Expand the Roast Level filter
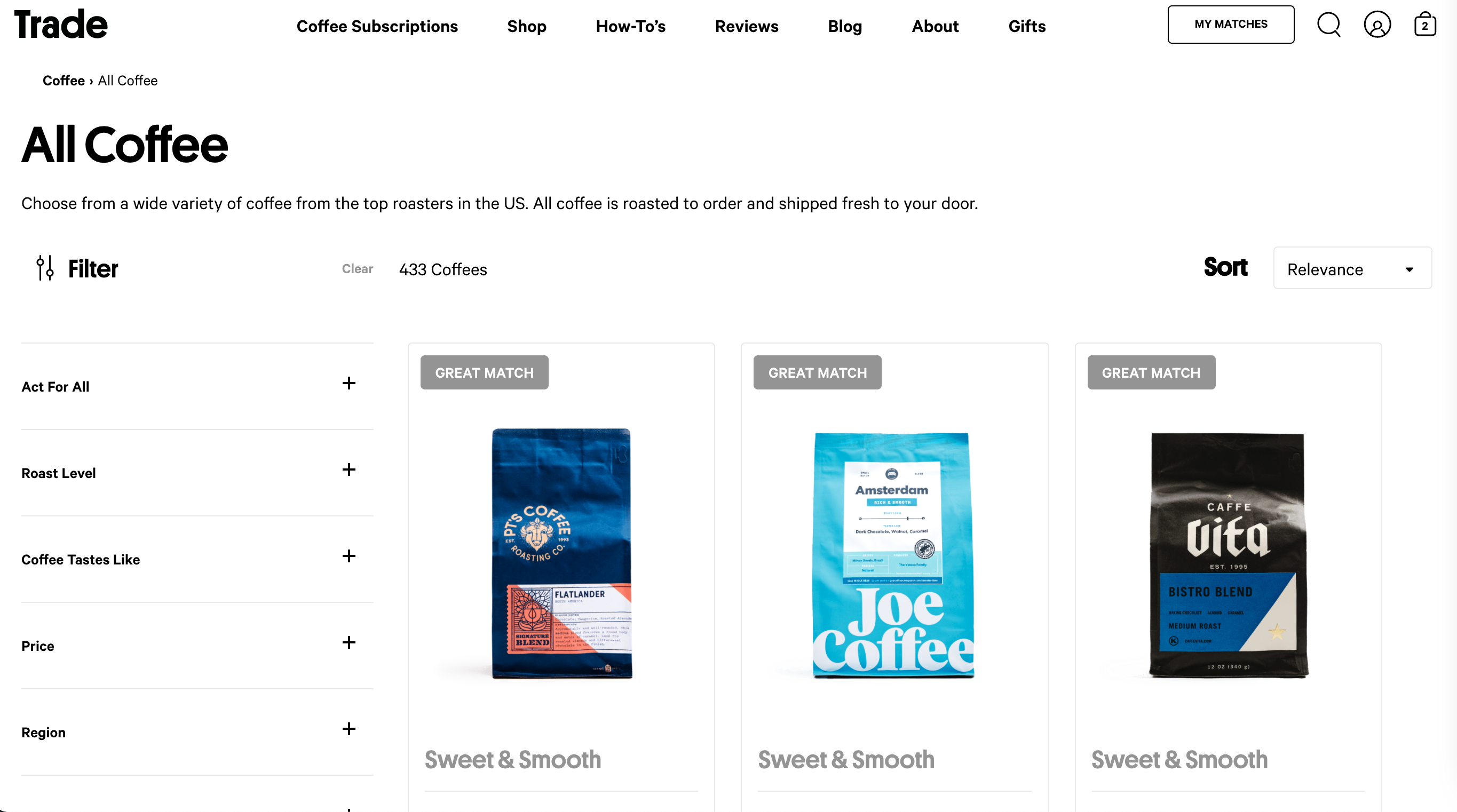The image size is (1457, 812). (x=197, y=472)
